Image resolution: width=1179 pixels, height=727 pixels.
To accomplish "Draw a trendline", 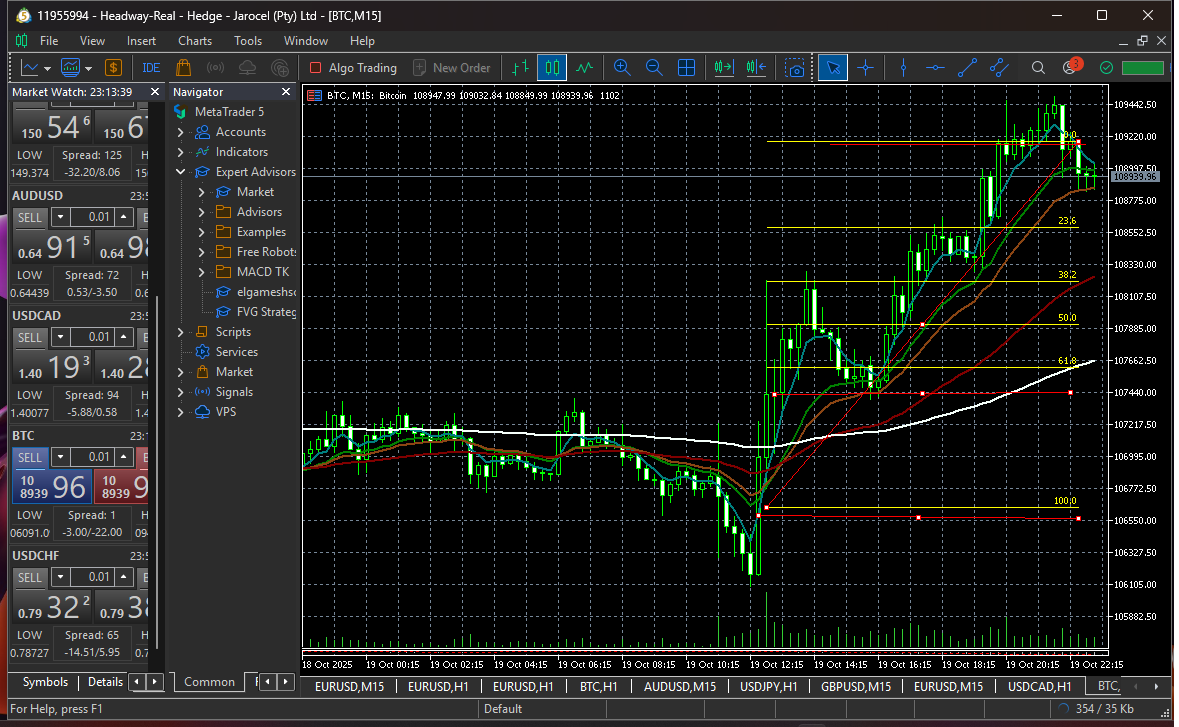I will coord(967,68).
